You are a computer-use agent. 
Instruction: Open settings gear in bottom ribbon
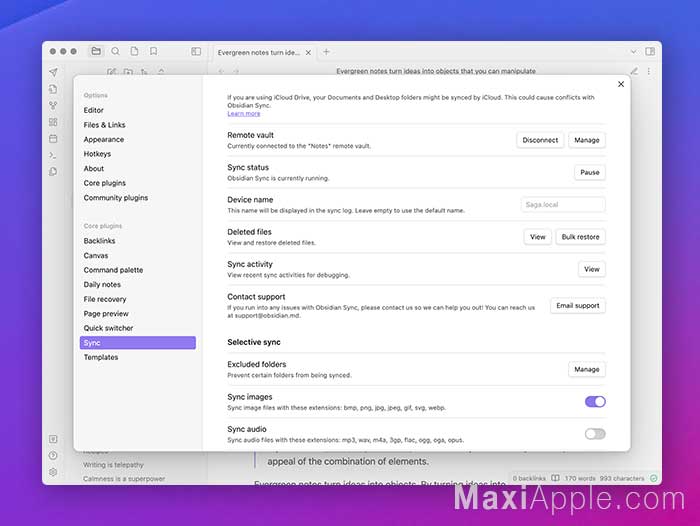click(x=53, y=472)
